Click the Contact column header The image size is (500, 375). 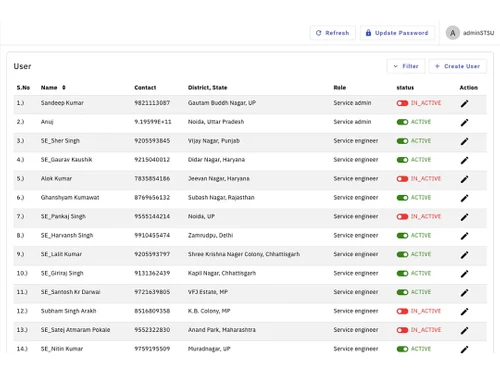tap(145, 87)
